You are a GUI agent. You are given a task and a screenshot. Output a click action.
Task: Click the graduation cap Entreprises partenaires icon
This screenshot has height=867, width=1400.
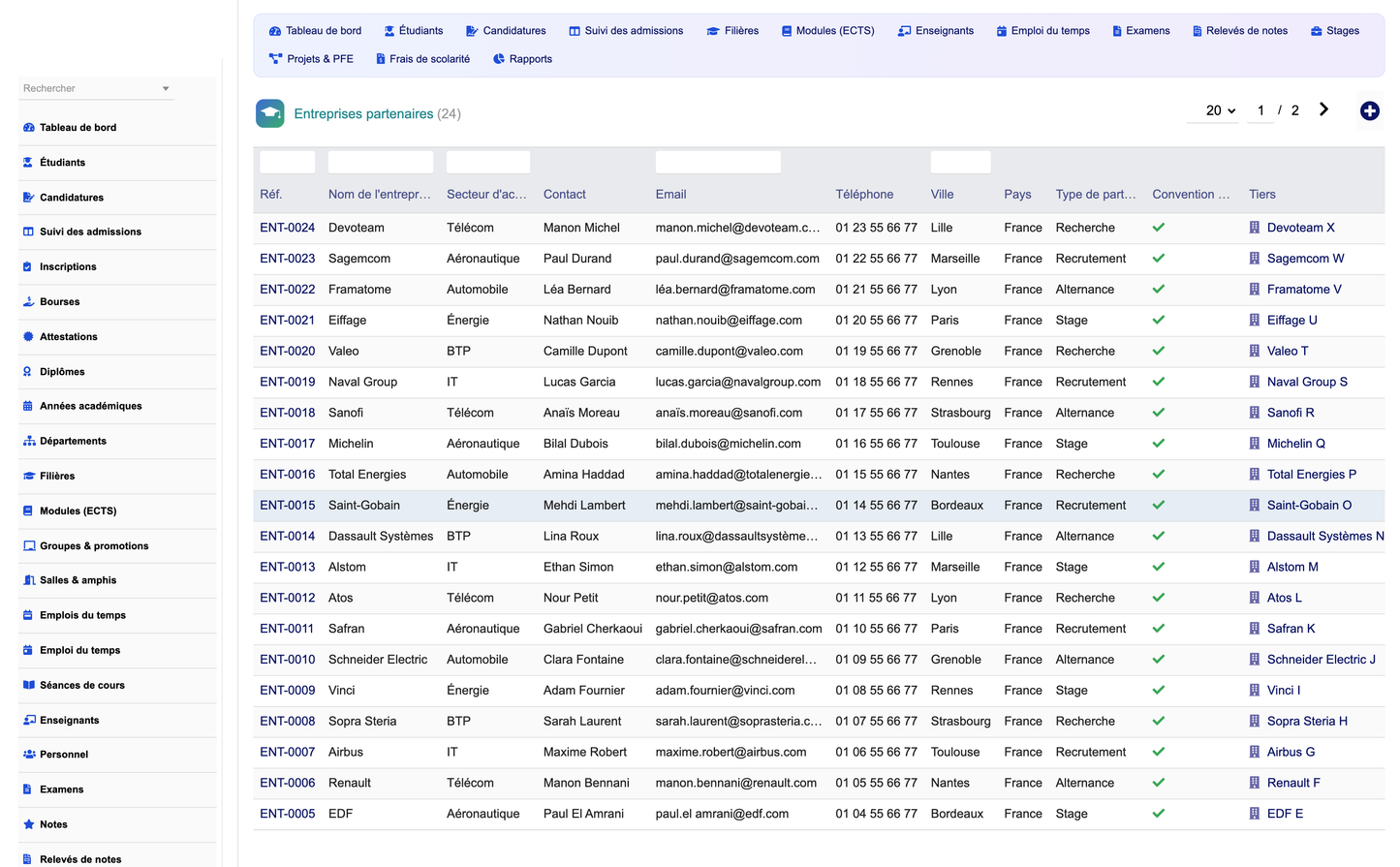pos(270,113)
